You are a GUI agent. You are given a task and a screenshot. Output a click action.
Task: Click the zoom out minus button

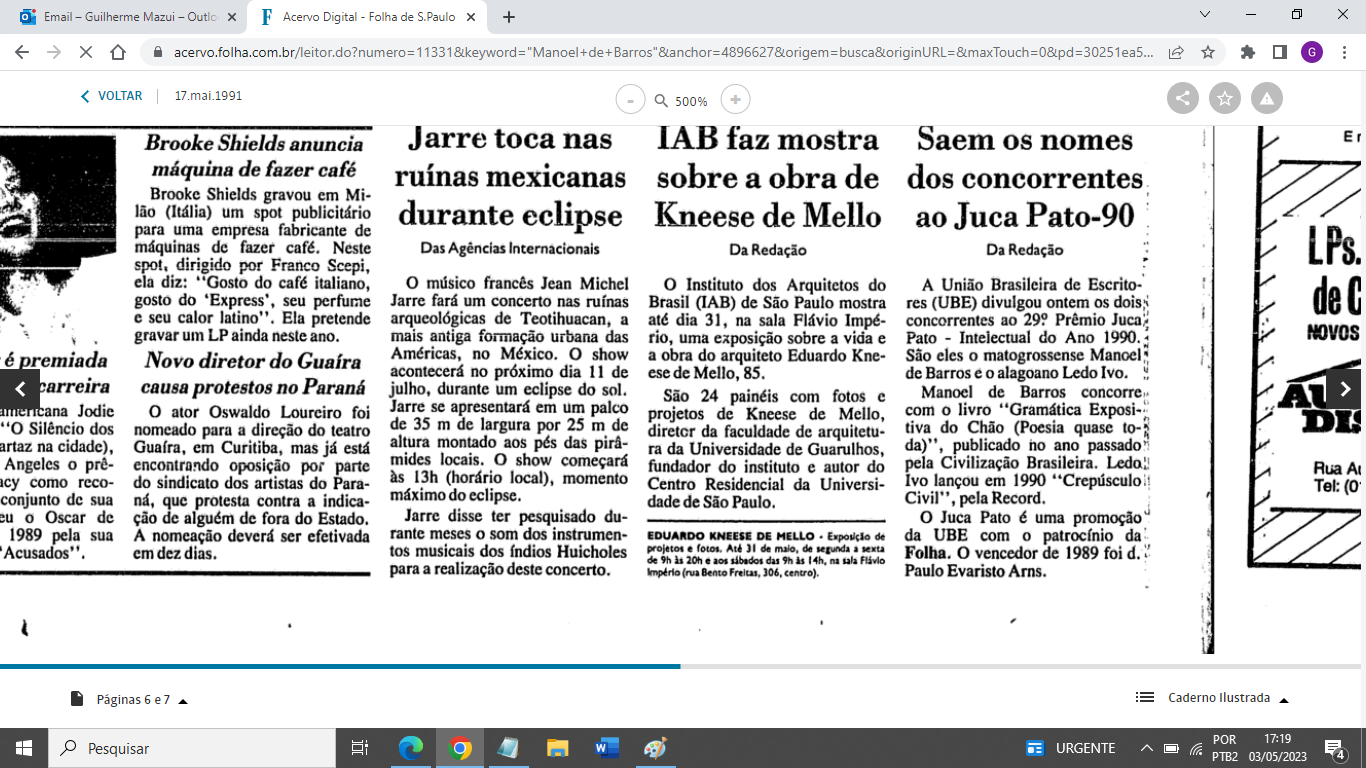point(630,100)
